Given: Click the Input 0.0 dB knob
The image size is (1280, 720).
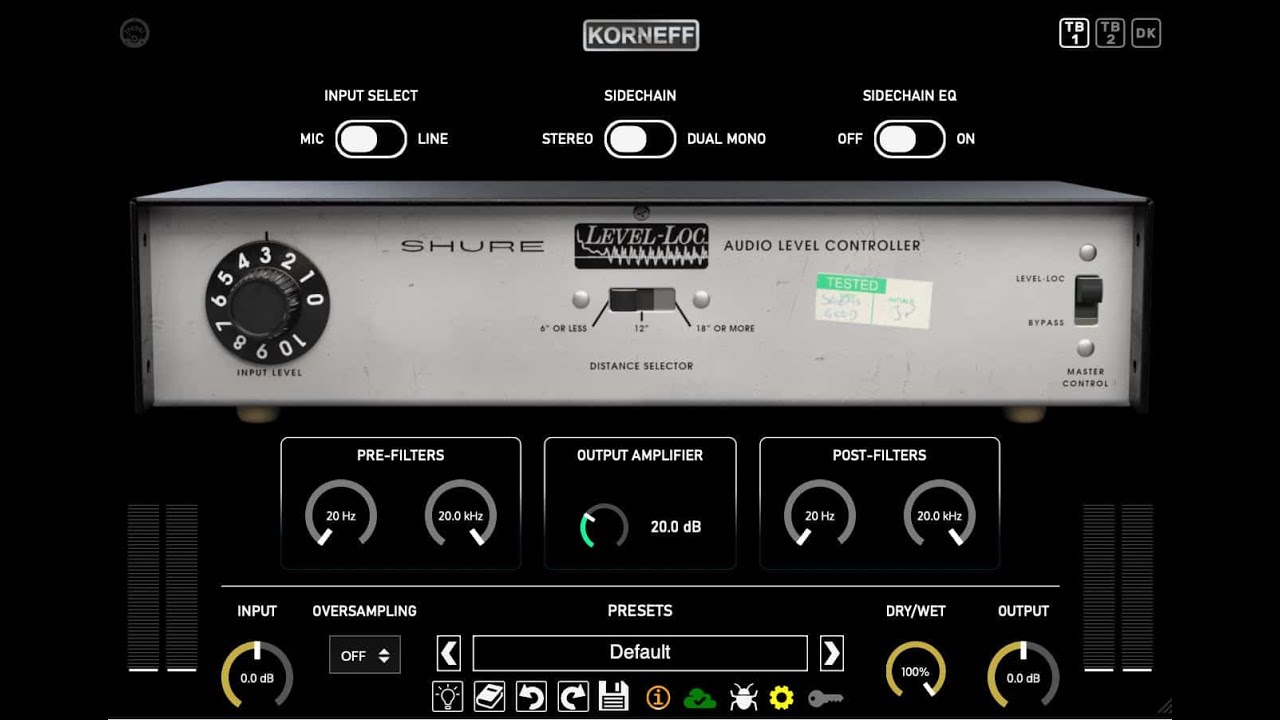Looking at the screenshot, I should pyautogui.click(x=257, y=676).
